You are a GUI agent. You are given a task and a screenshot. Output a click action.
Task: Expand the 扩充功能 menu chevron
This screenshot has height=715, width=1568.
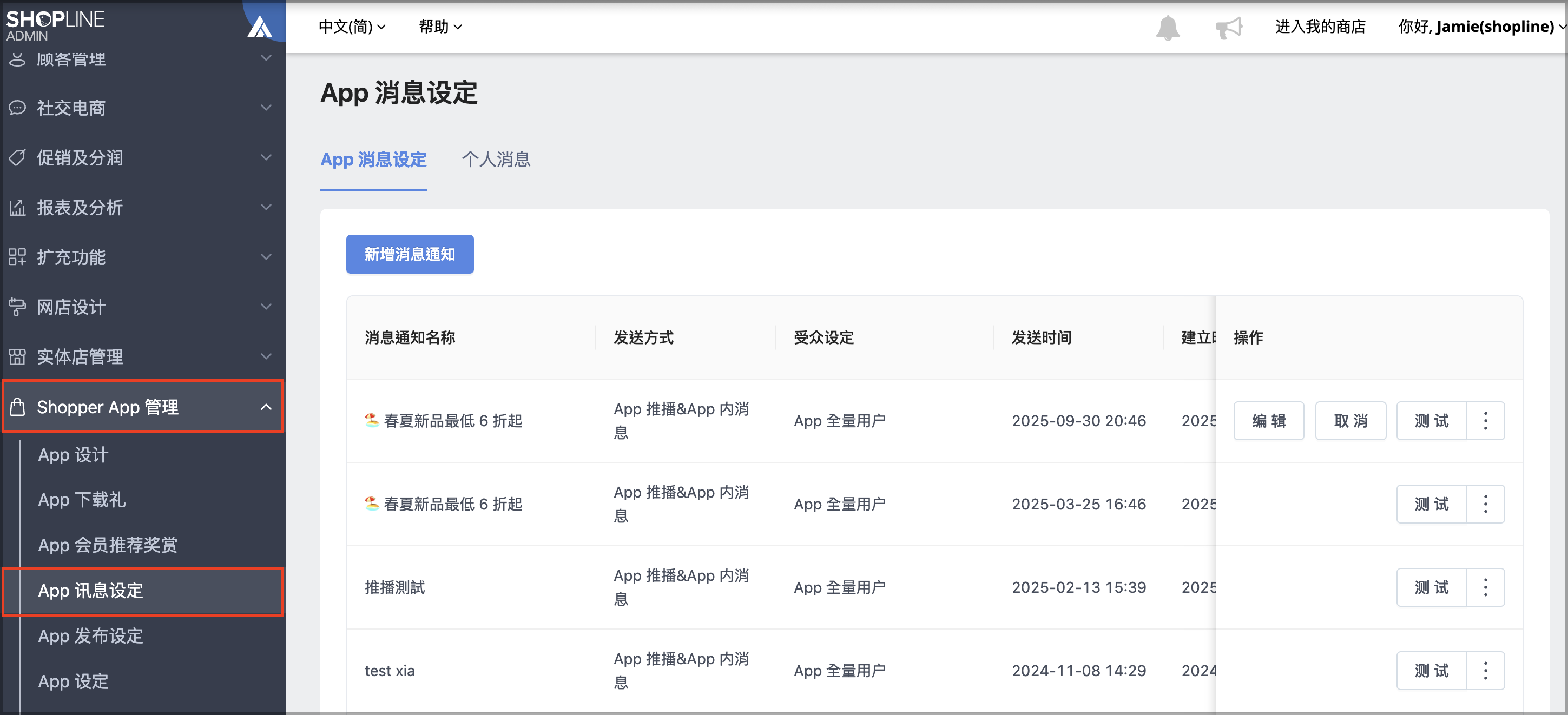(x=266, y=257)
